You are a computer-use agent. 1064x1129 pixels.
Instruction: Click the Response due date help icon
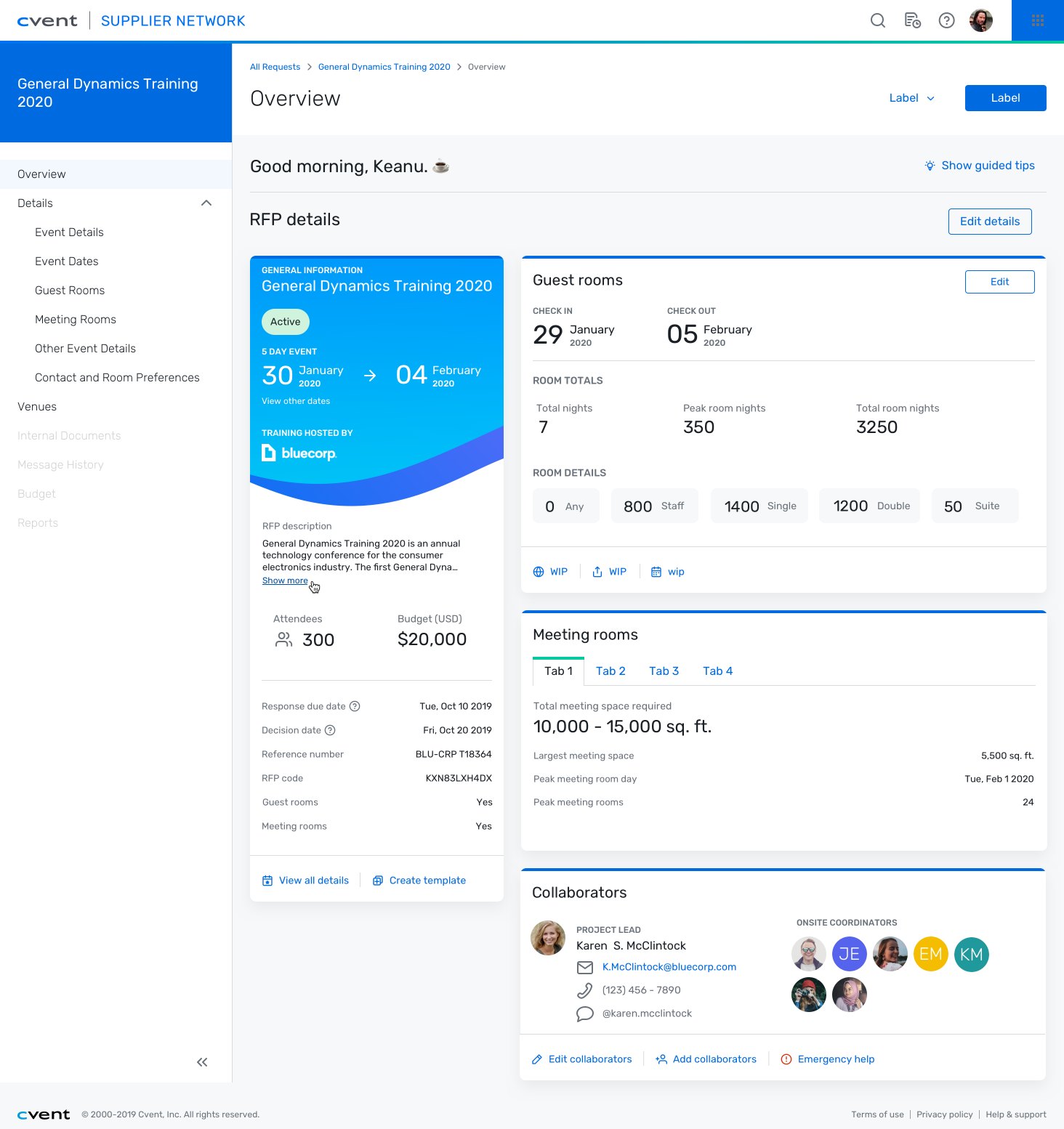point(355,706)
